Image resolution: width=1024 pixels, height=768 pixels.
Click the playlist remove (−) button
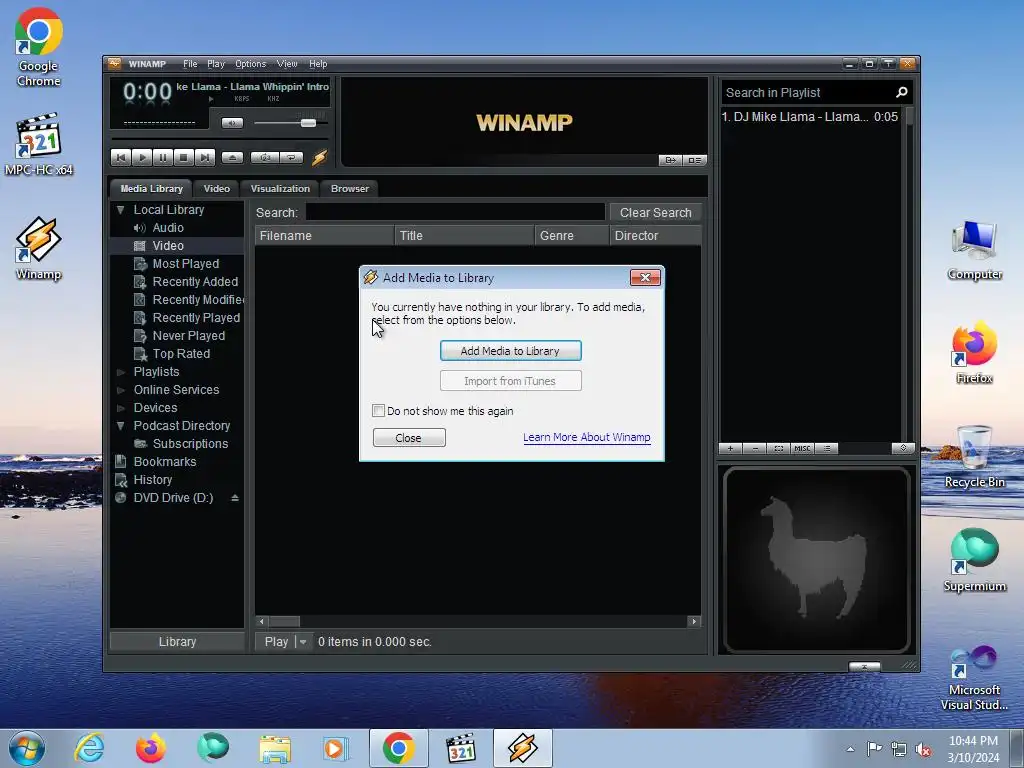pyautogui.click(x=755, y=449)
